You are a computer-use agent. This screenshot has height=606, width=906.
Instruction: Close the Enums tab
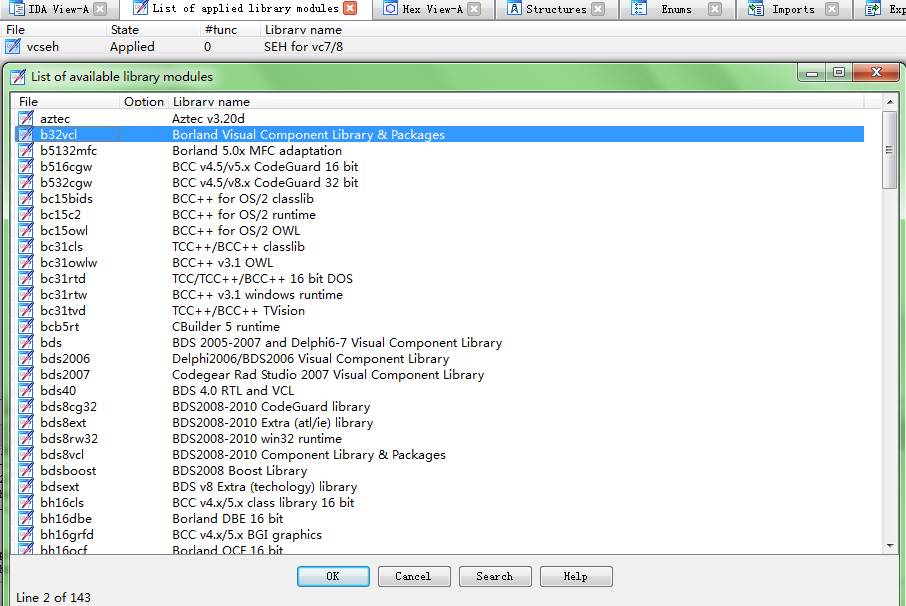715,9
